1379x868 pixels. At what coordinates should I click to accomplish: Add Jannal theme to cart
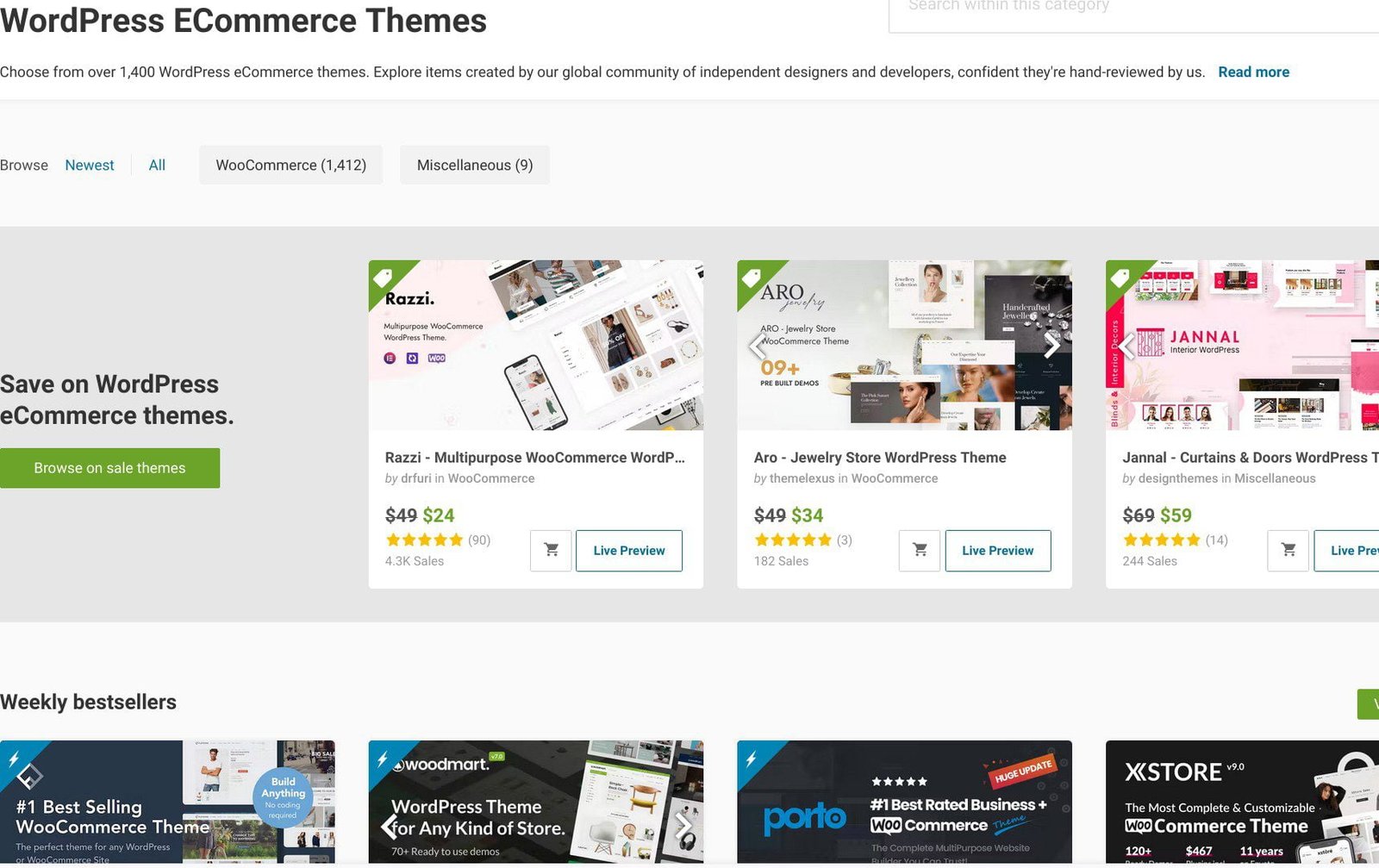click(x=1289, y=550)
